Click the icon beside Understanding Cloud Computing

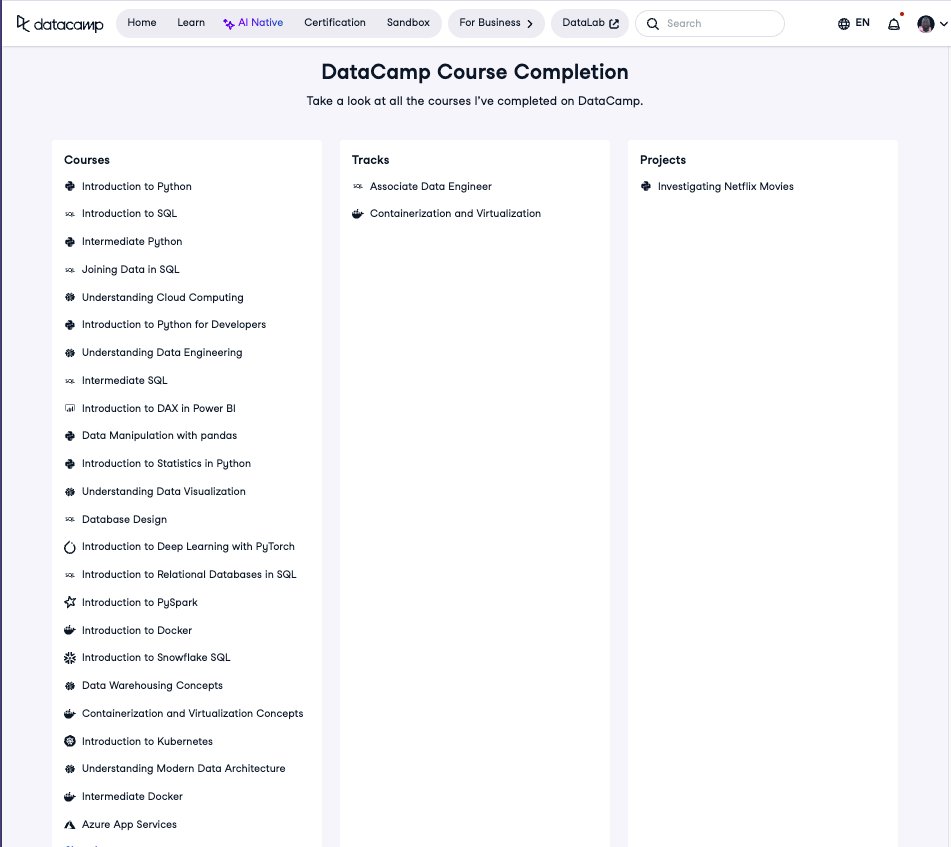(x=70, y=297)
